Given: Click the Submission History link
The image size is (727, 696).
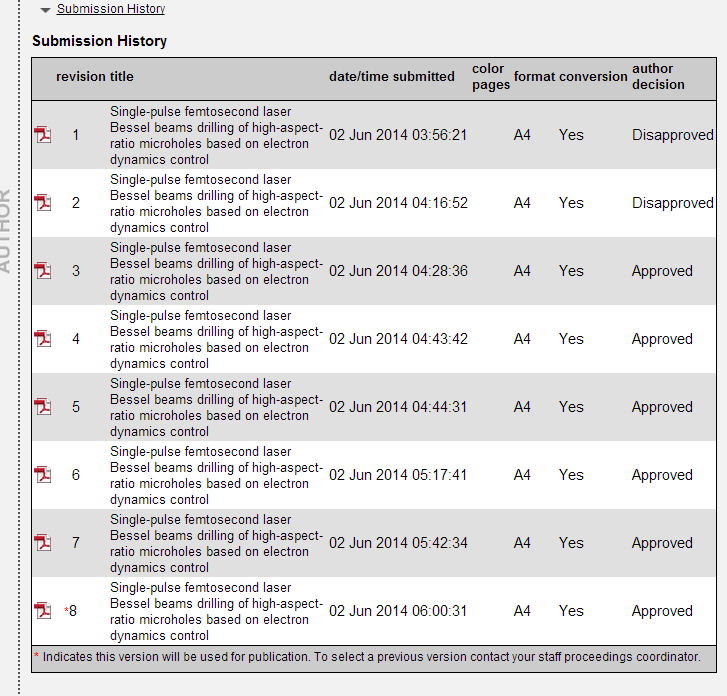Looking at the screenshot, I should pos(111,9).
